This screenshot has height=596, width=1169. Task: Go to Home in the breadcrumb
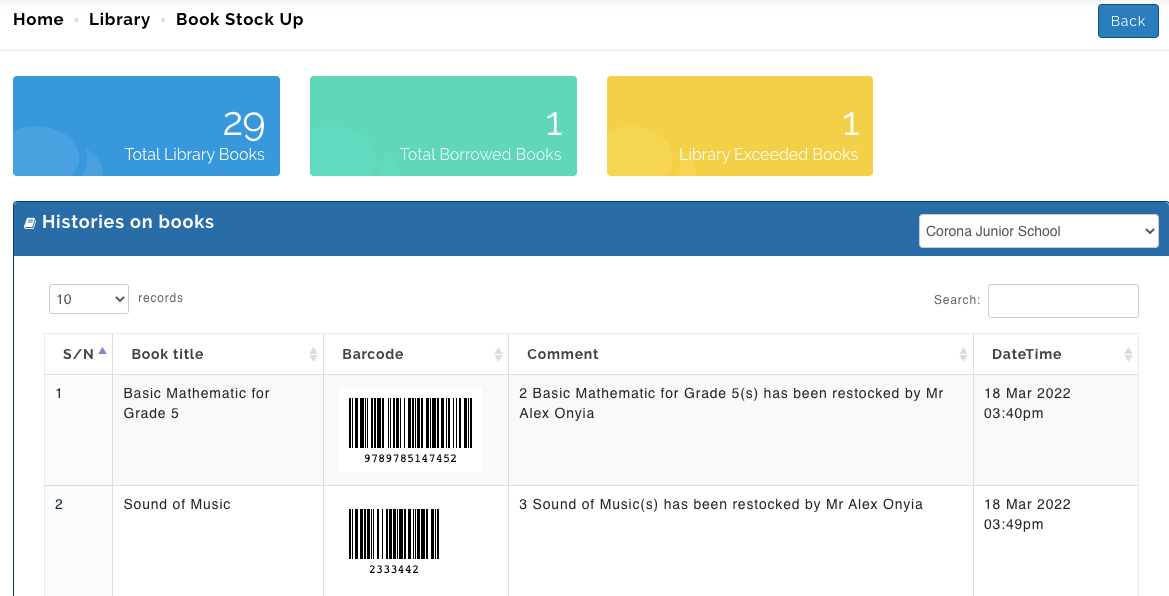click(38, 19)
